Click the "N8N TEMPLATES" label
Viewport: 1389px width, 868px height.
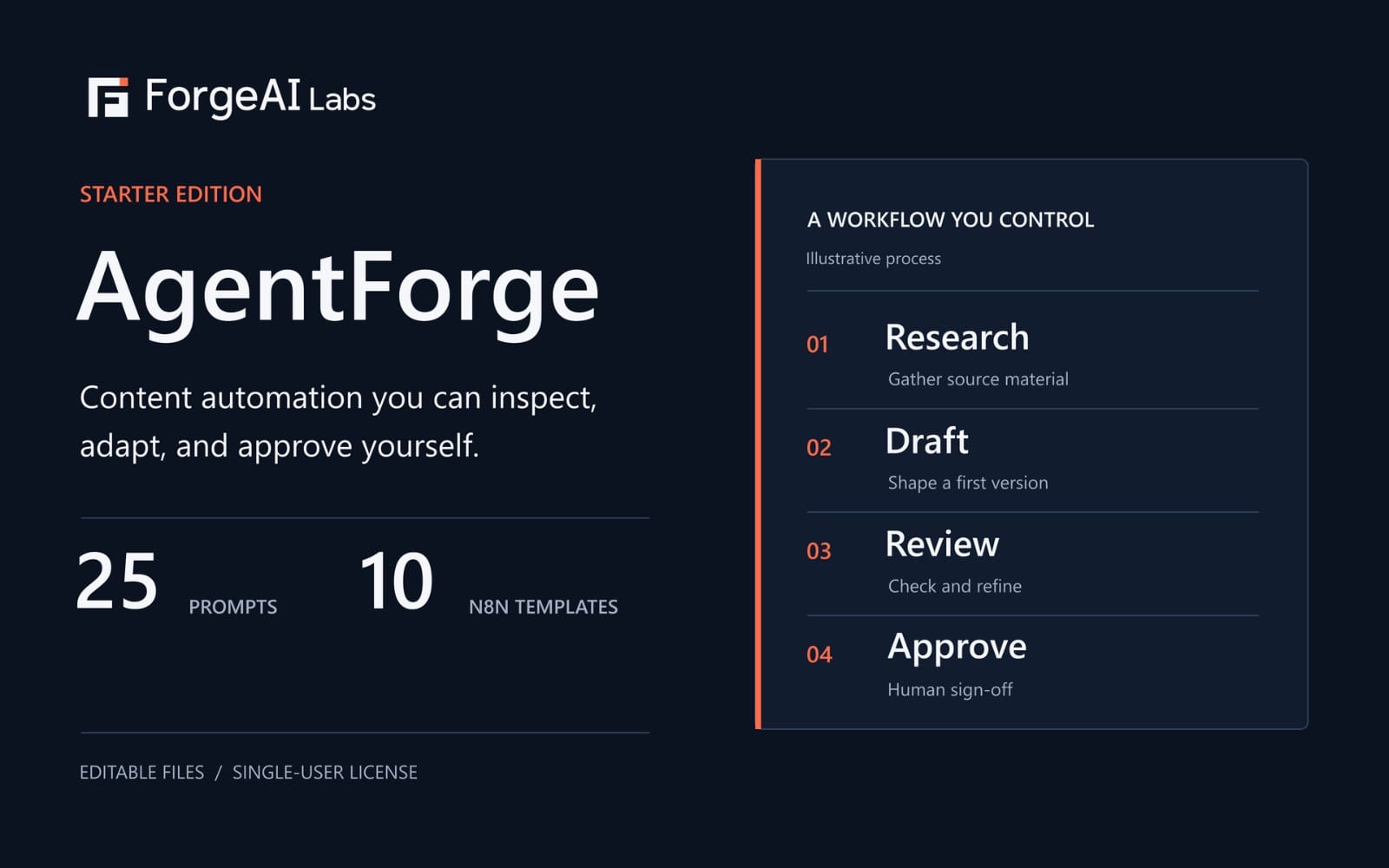coord(543,607)
